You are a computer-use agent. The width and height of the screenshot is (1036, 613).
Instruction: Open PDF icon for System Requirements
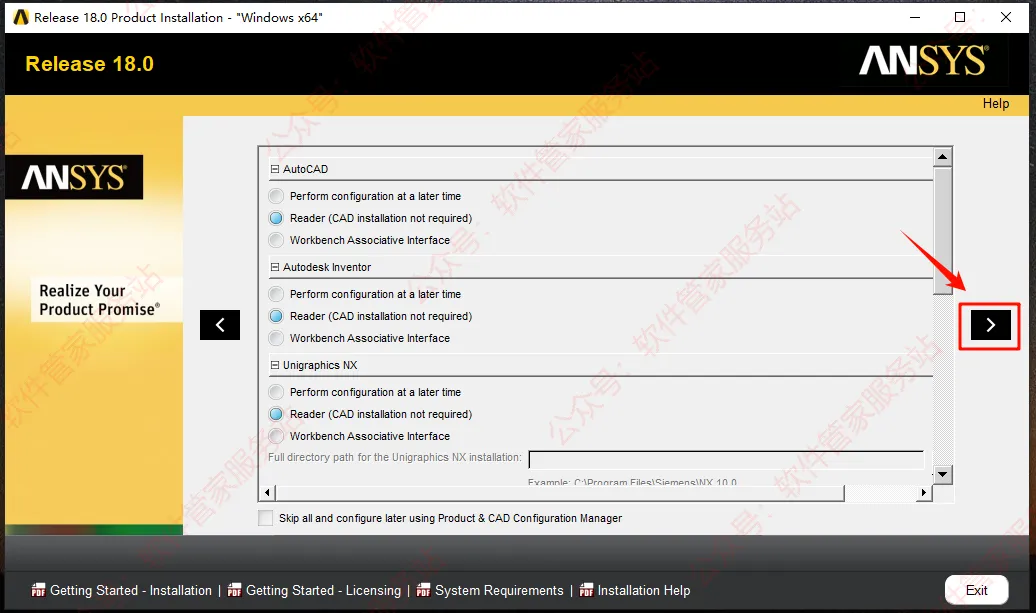(424, 591)
